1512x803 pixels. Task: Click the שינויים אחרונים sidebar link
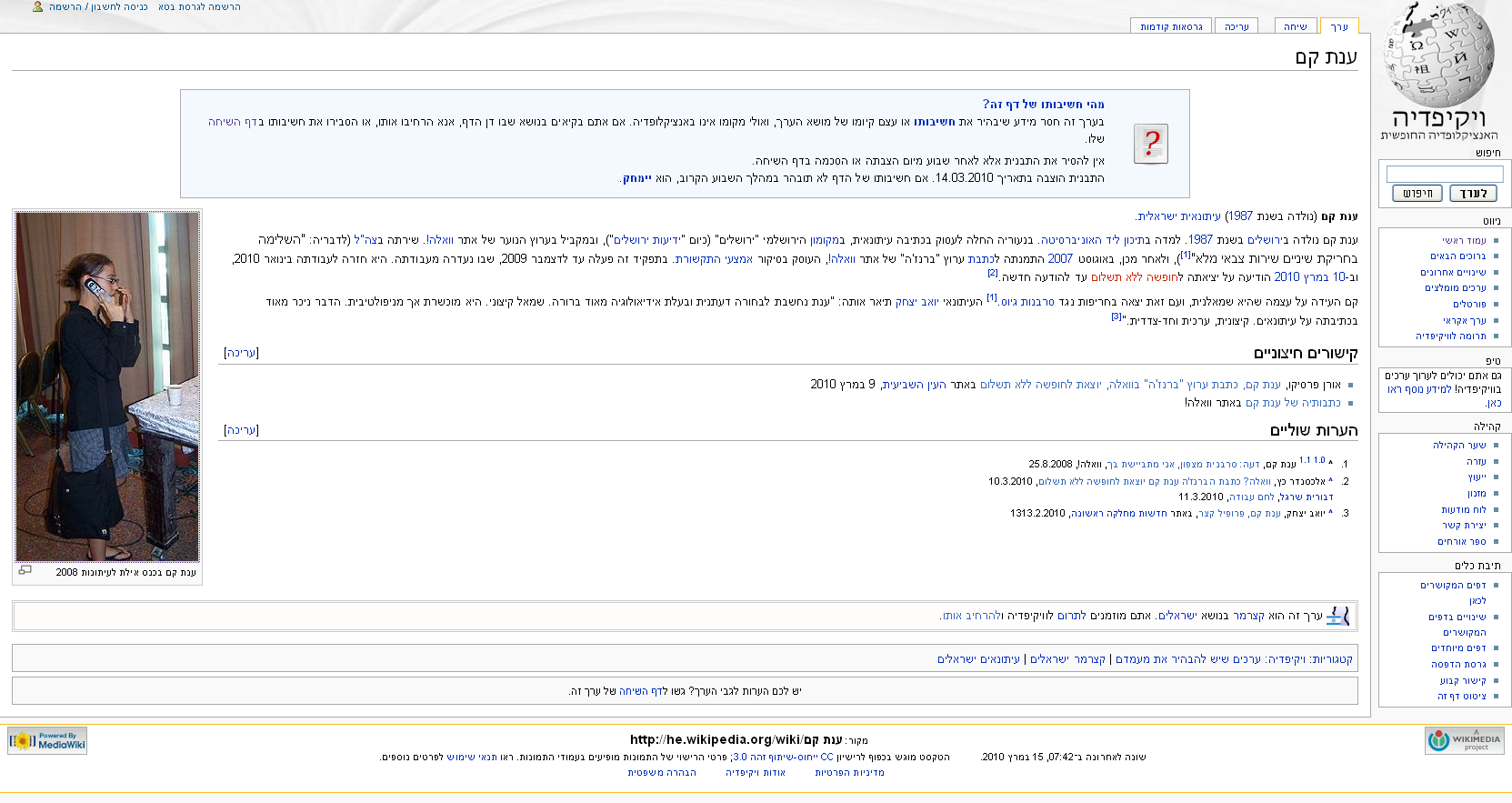point(1453,272)
